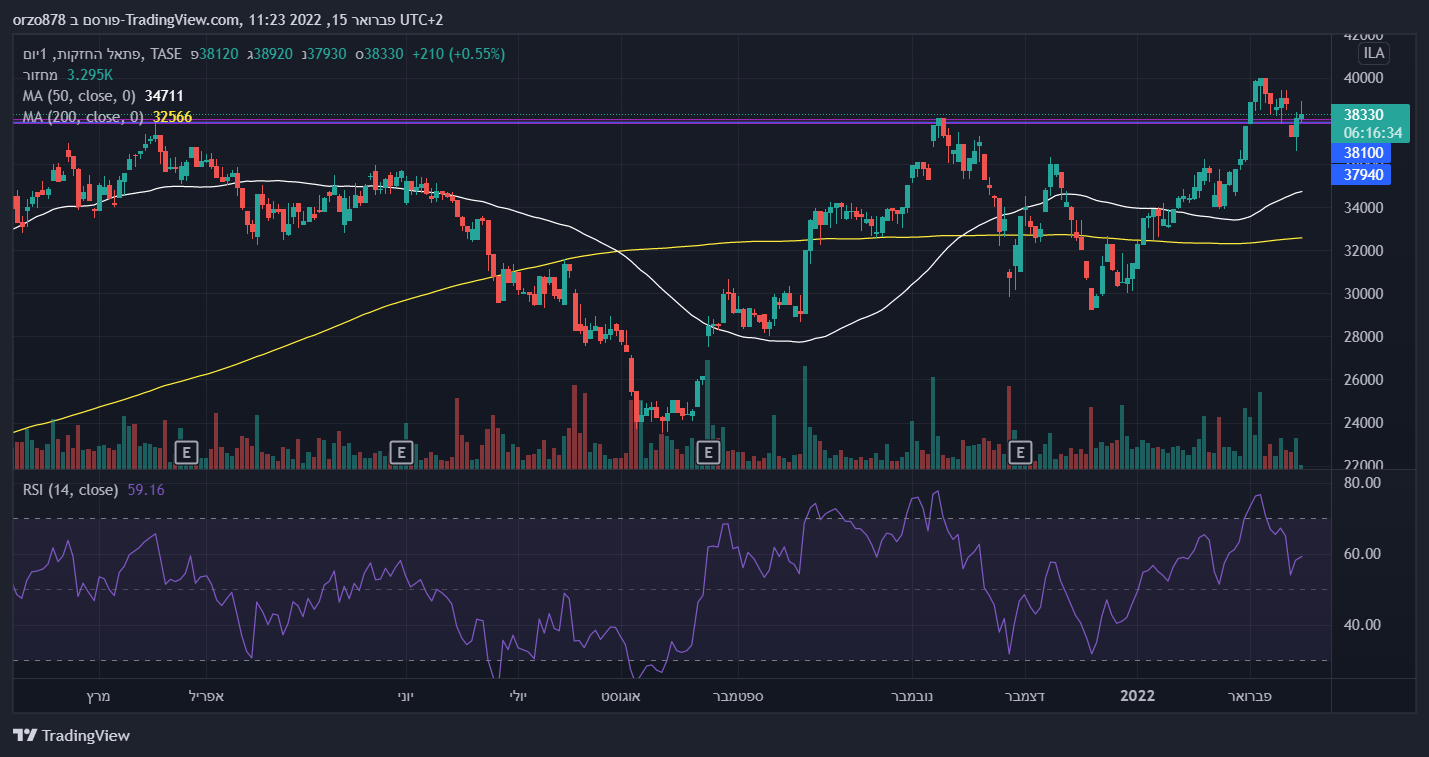Screen dimensions: 1429x757
Task: Open the earnings E marker between אוגוסט and ספטמבר
Action: click(x=708, y=452)
